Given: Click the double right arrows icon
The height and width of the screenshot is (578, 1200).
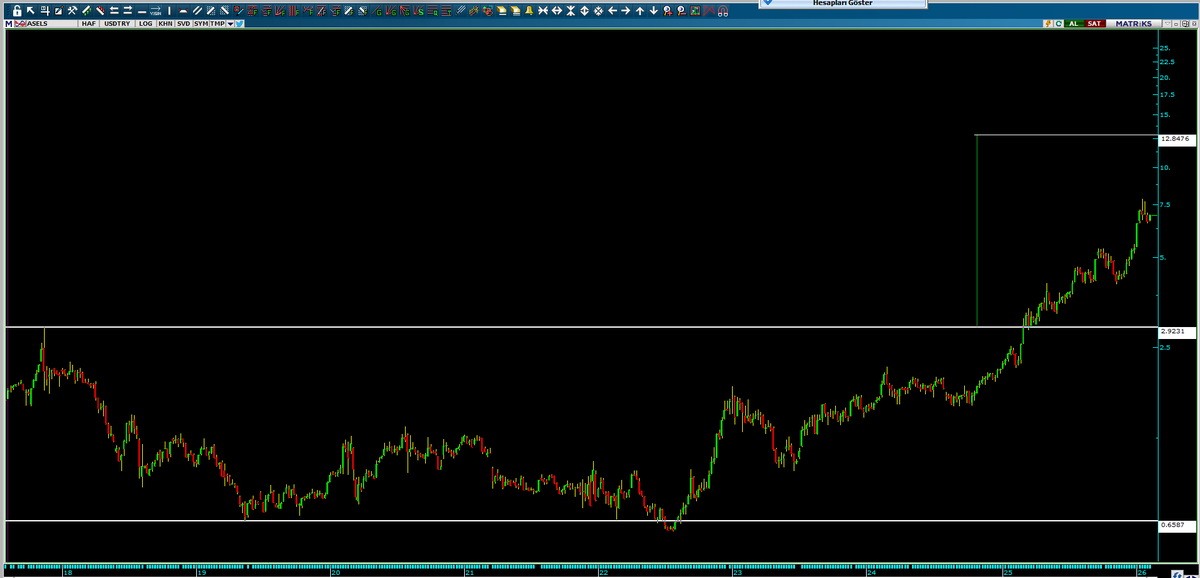Looking at the screenshot, I should (128, 11).
